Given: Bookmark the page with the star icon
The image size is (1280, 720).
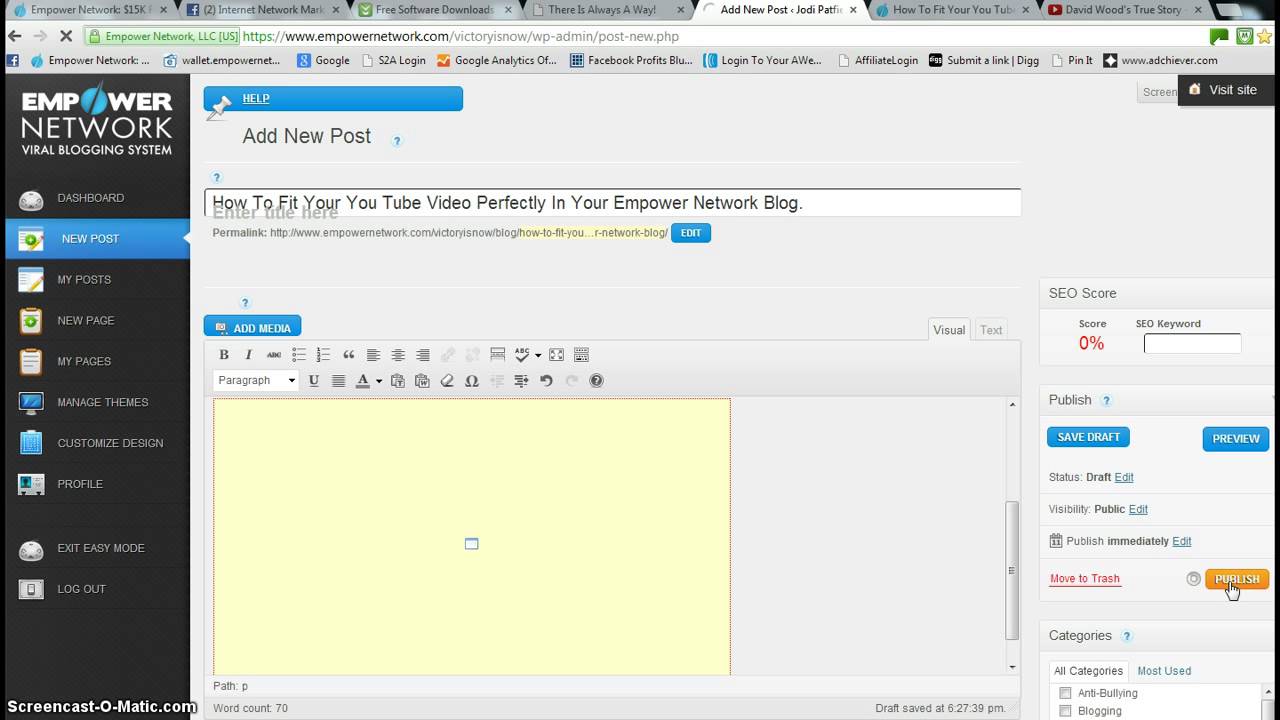Looking at the screenshot, I should [1267, 36].
